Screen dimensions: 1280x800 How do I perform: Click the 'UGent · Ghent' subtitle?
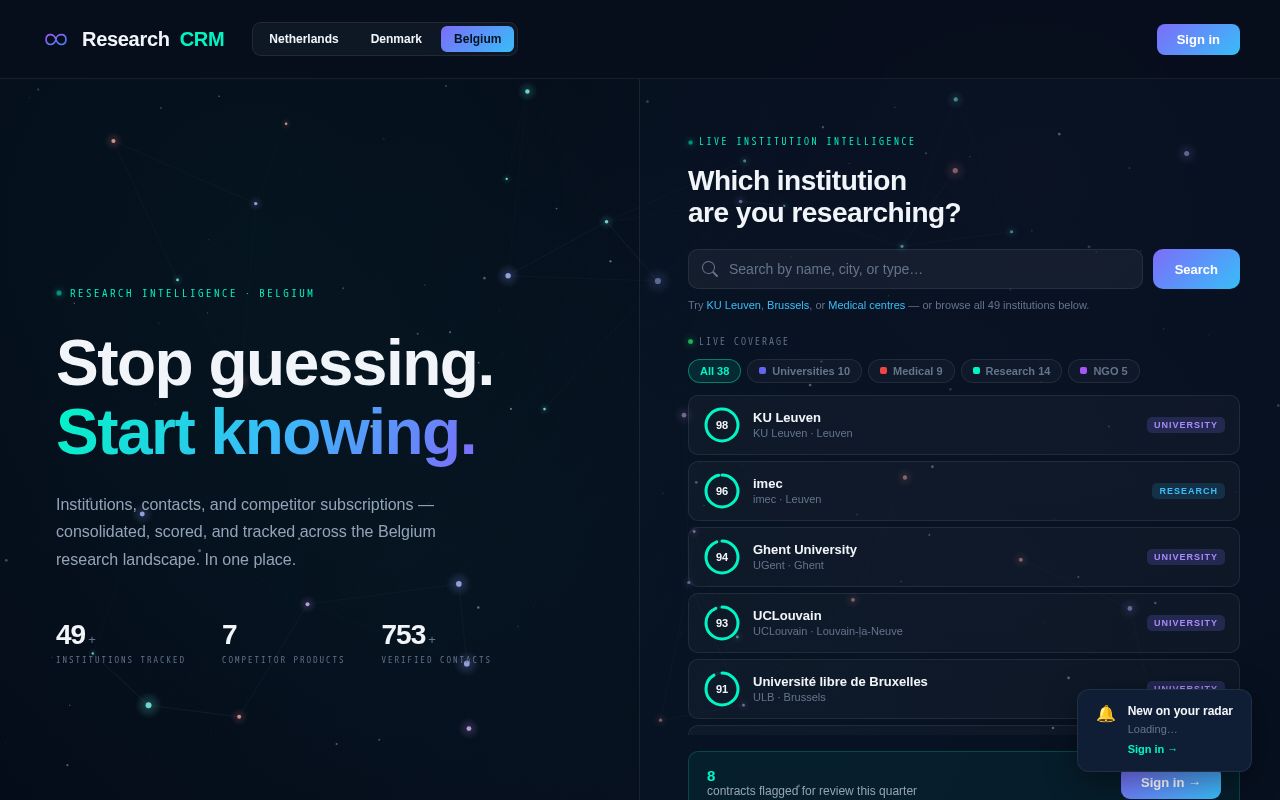(788, 565)
